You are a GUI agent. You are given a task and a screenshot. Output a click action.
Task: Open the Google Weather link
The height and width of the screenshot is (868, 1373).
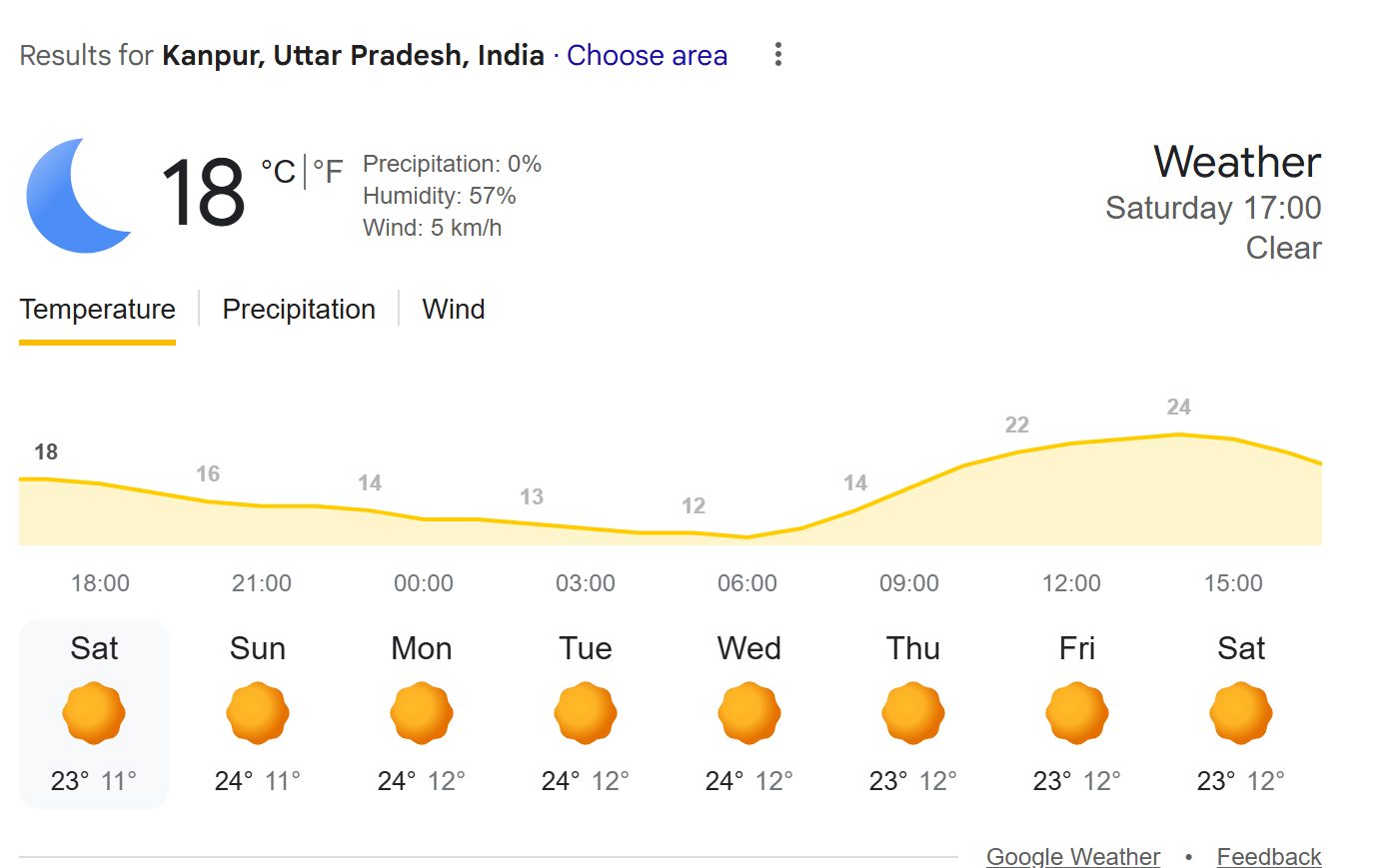(x=1073, y=856)
